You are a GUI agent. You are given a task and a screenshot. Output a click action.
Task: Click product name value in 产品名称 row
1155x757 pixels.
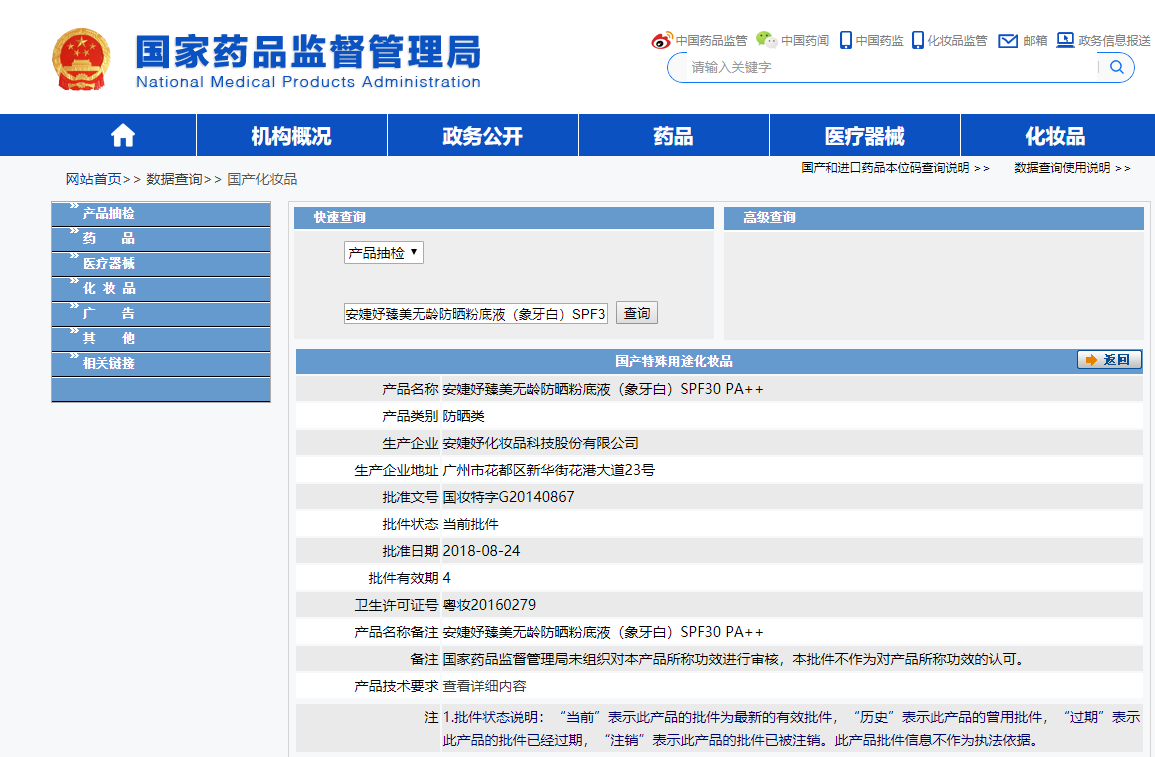coord(603,389)
